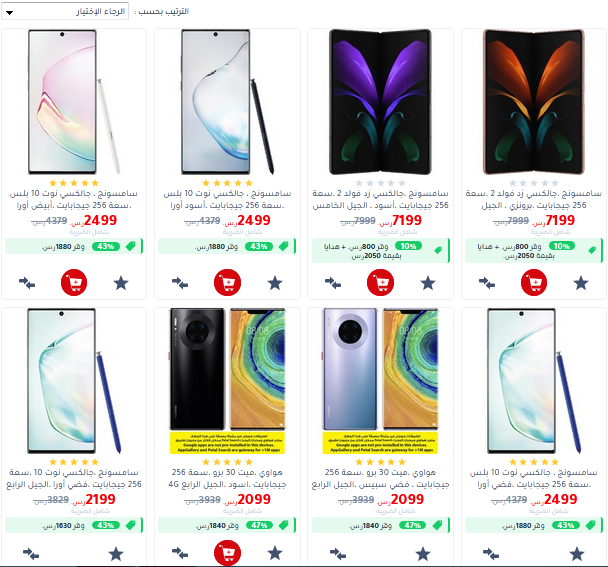Add bronze Galaxy Z Fold 2 to cart
The width and height of the screenshot is (608, 567).
coord(534,282)
